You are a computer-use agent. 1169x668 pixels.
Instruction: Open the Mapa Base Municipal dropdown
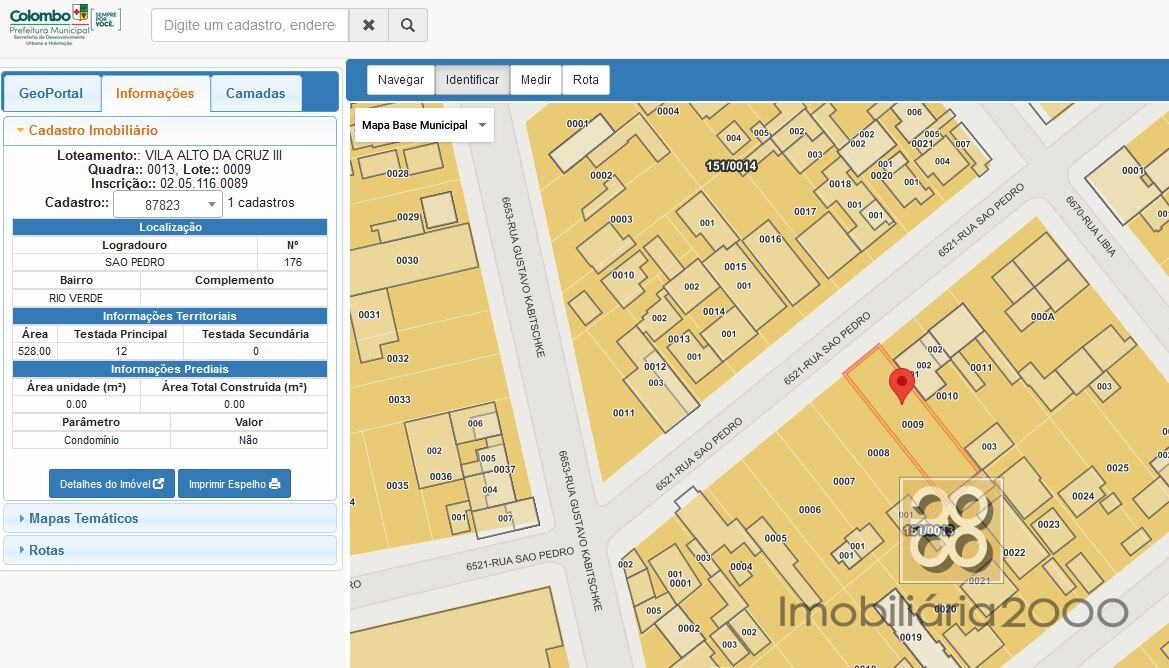(424, 125)
